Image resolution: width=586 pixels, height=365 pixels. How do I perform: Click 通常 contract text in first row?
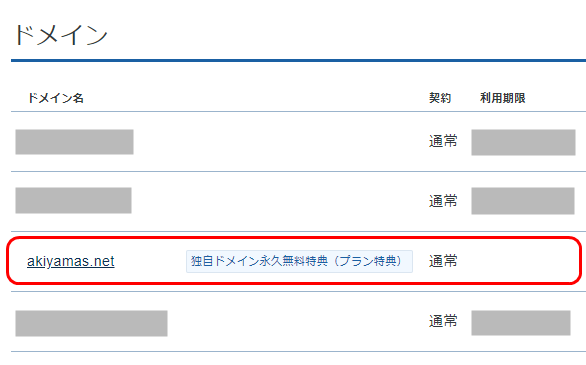coord(443,141)
